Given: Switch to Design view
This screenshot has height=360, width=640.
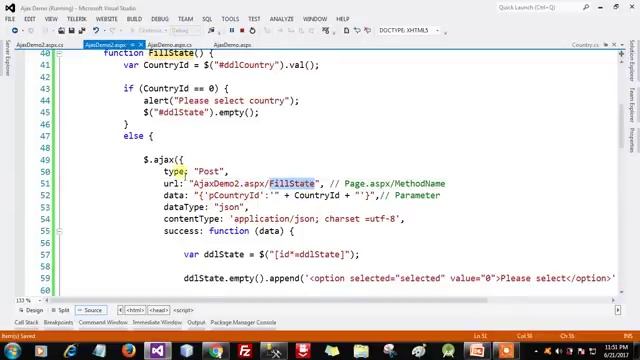Looking at the screenshot, I should pyautogui.click(x=31, y=310).
